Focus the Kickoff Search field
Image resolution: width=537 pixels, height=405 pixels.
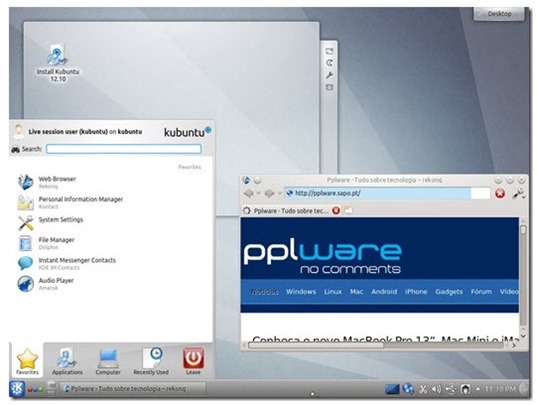[x=124, y=149]
